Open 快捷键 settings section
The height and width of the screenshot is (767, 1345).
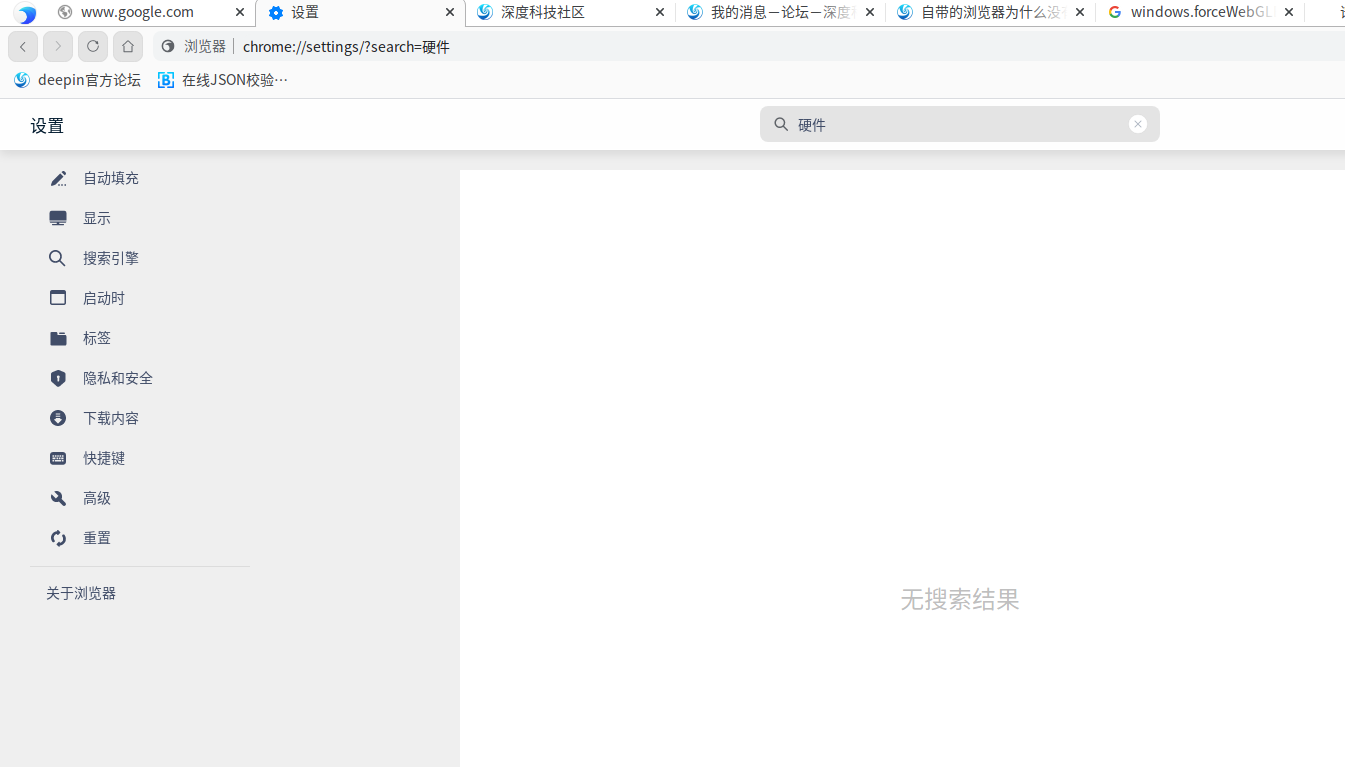104,458
